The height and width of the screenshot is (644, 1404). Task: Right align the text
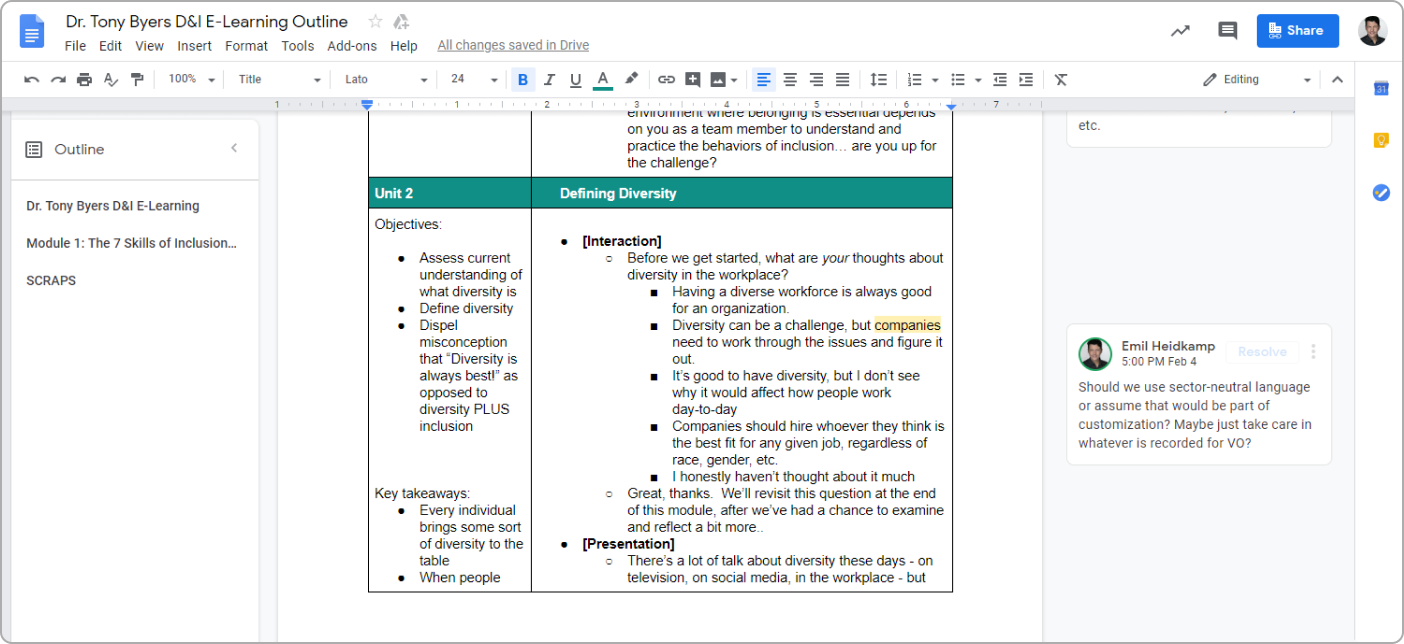coord(816,80)
